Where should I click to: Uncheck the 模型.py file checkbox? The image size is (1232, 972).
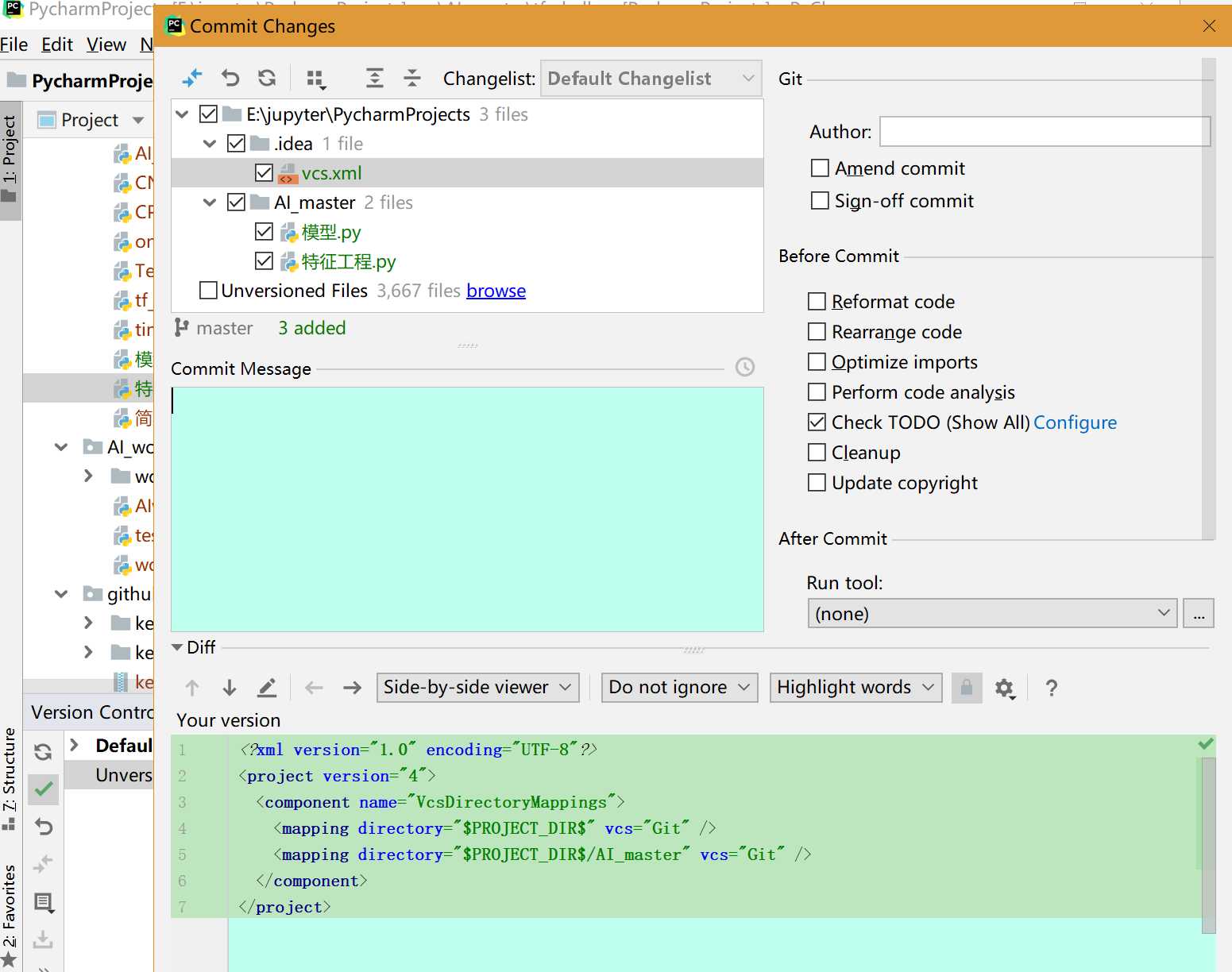[265, 232]
